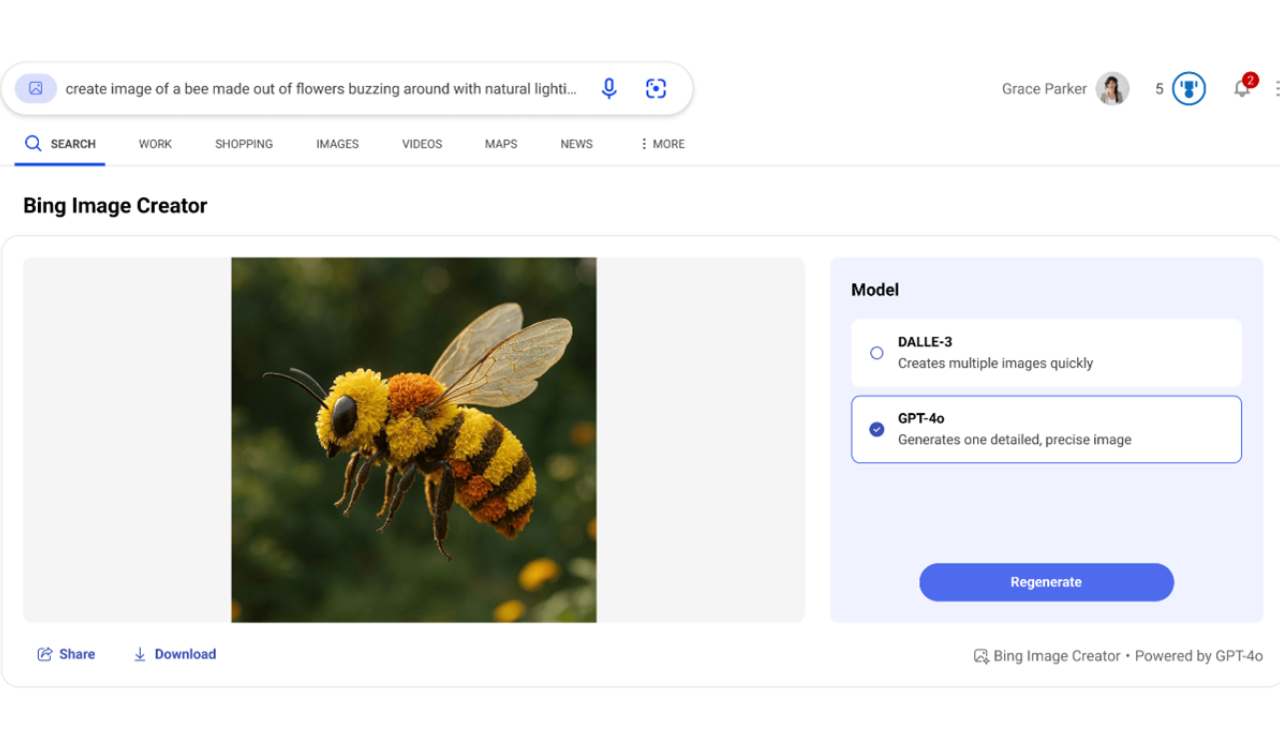Click the image icon in the search bar
Image resolution: width=1280 pixels, height=750 pixels.
coord(35,88)
